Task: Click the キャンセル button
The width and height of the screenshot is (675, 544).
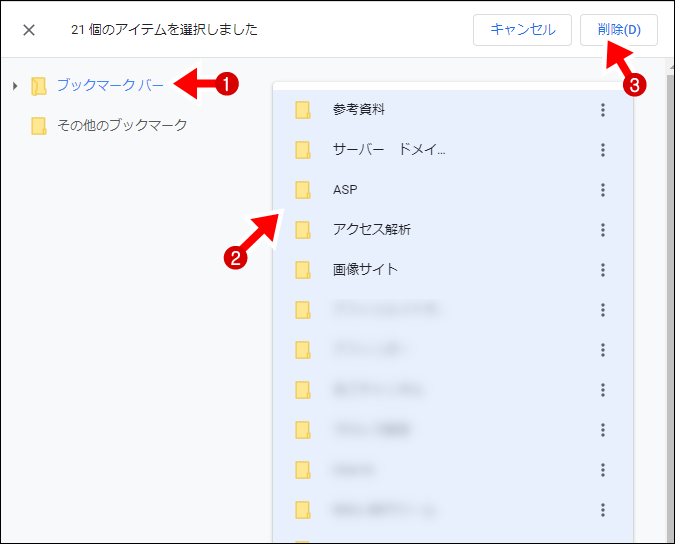Action: coord(522,30)
